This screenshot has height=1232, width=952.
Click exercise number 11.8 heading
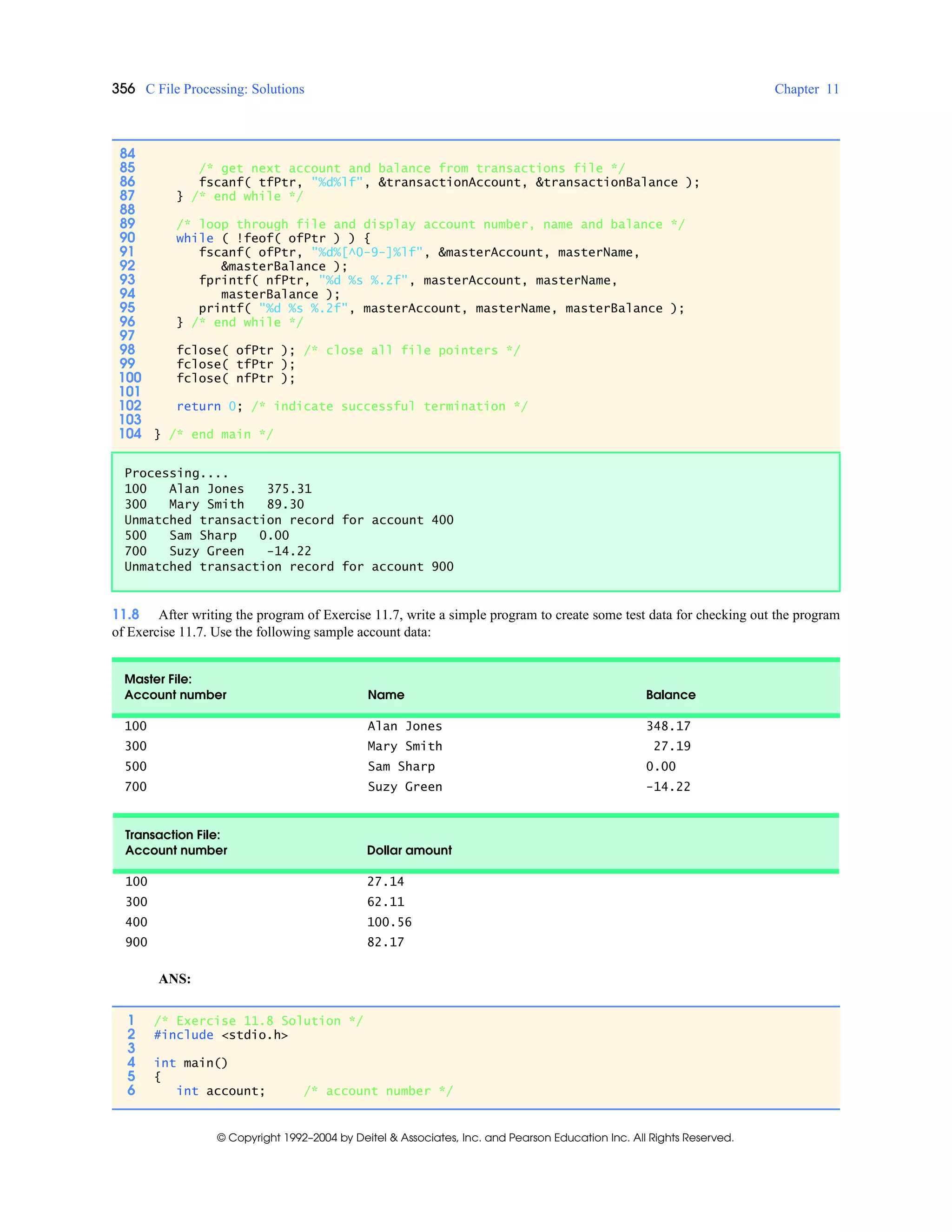126,614
